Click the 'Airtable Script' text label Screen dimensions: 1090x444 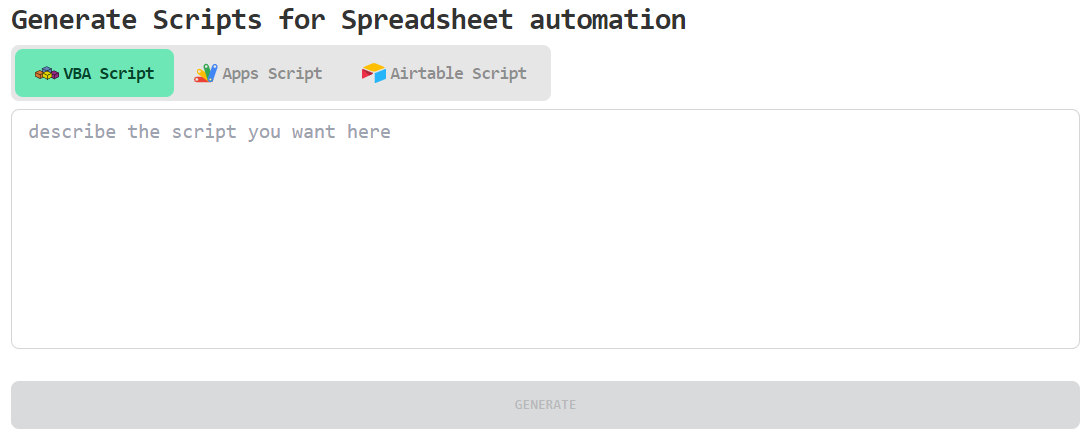point(458,73)
